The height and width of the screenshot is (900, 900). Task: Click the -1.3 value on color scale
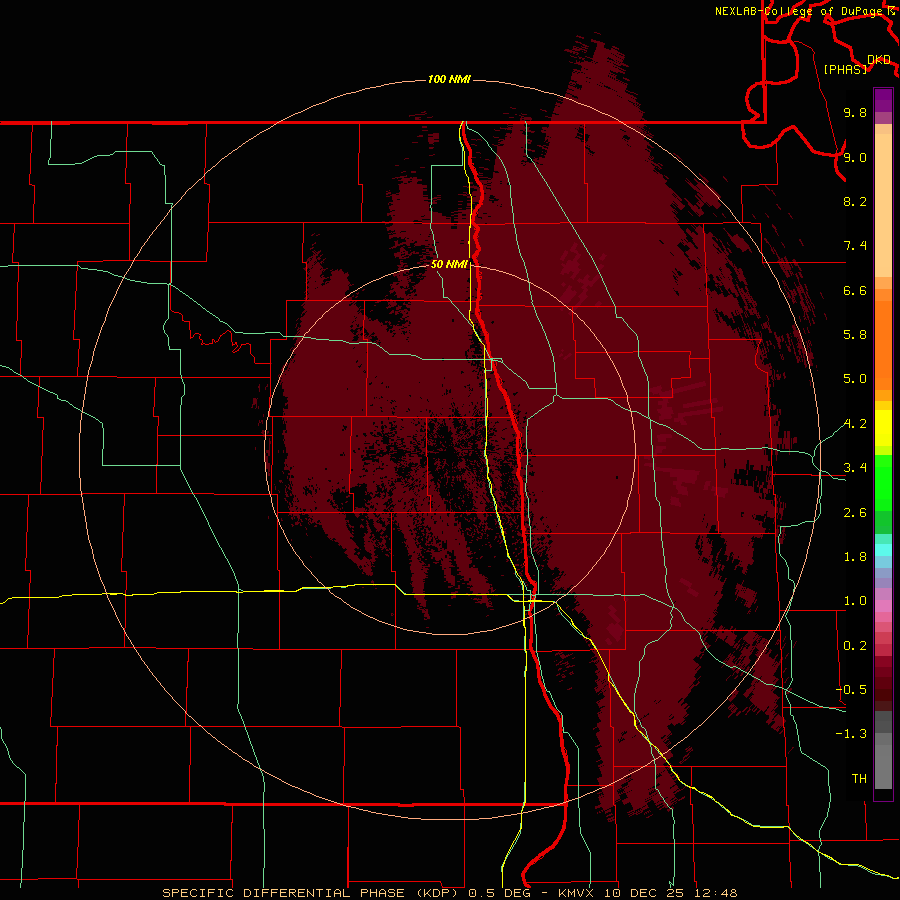851,734
